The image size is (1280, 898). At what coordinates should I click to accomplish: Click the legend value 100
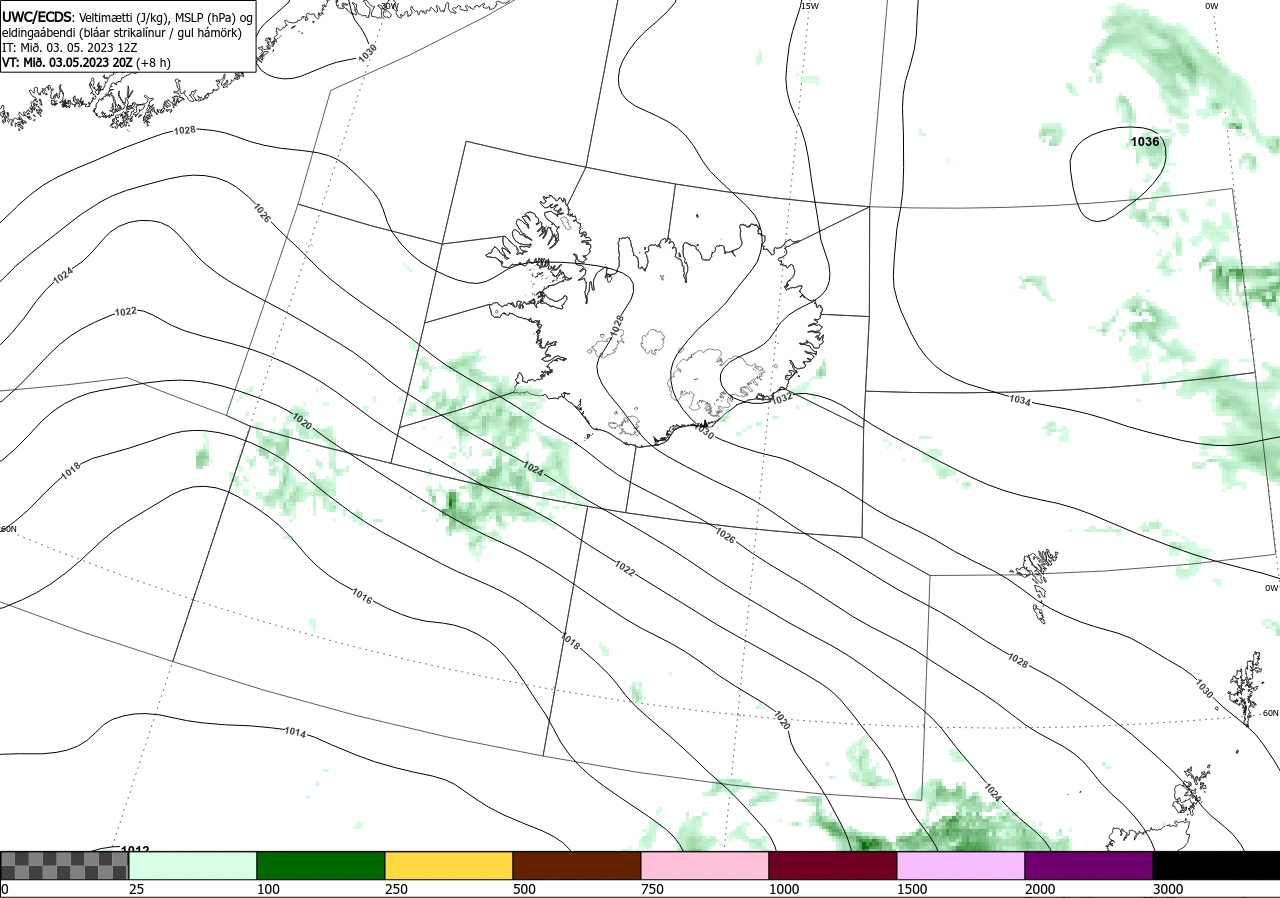(268, 889)
